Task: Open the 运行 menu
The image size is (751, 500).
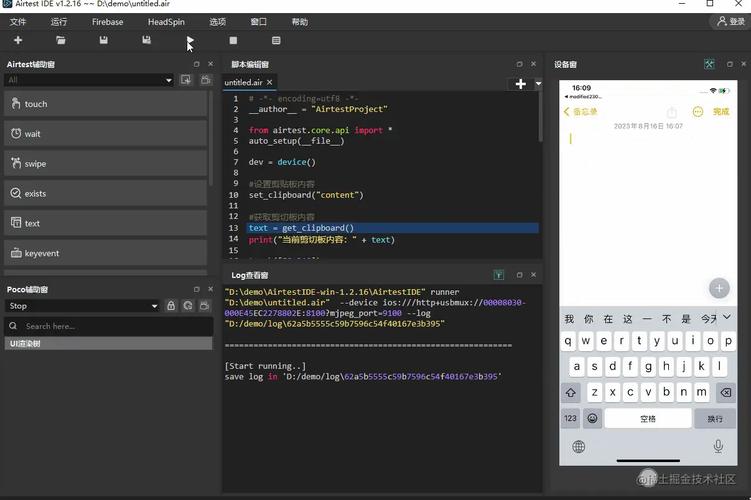Action: pyautogui.click(x=59, y=22)
